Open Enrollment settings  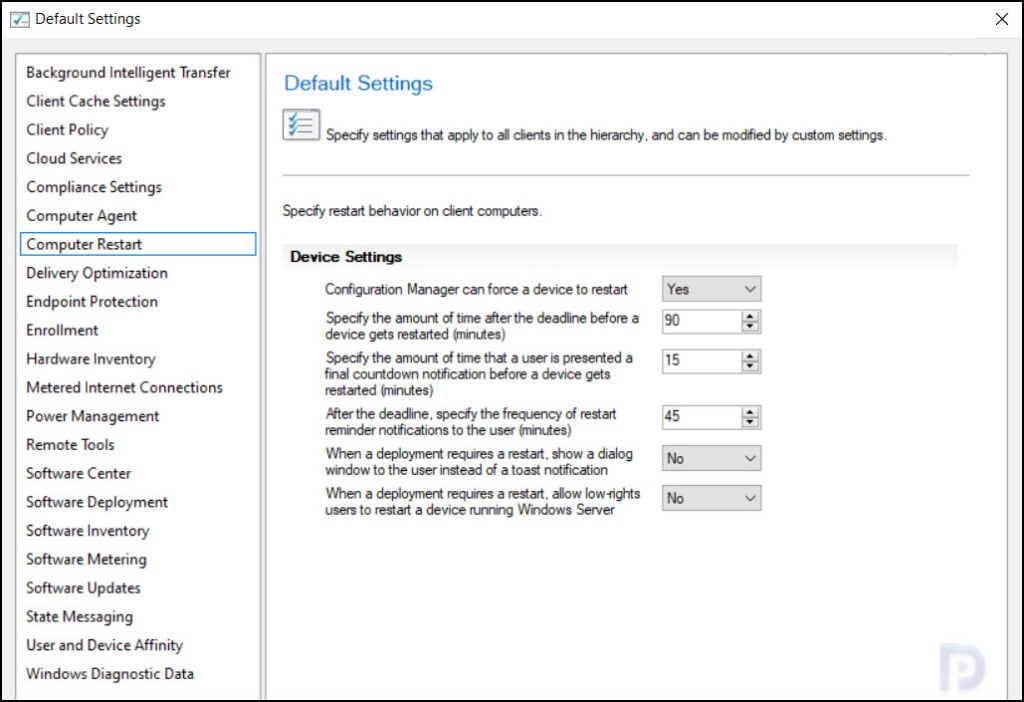62,330
